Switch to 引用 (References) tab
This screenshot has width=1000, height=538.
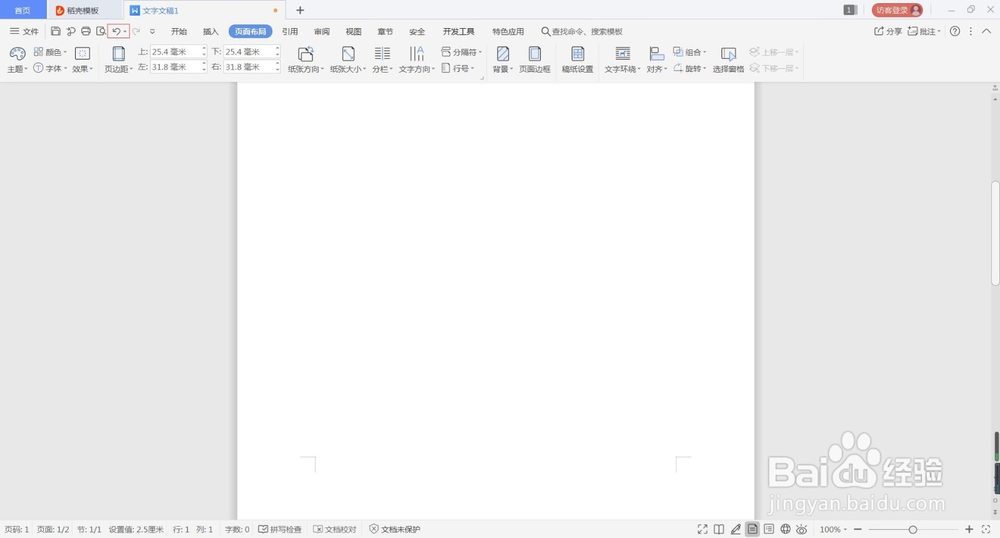290,31
